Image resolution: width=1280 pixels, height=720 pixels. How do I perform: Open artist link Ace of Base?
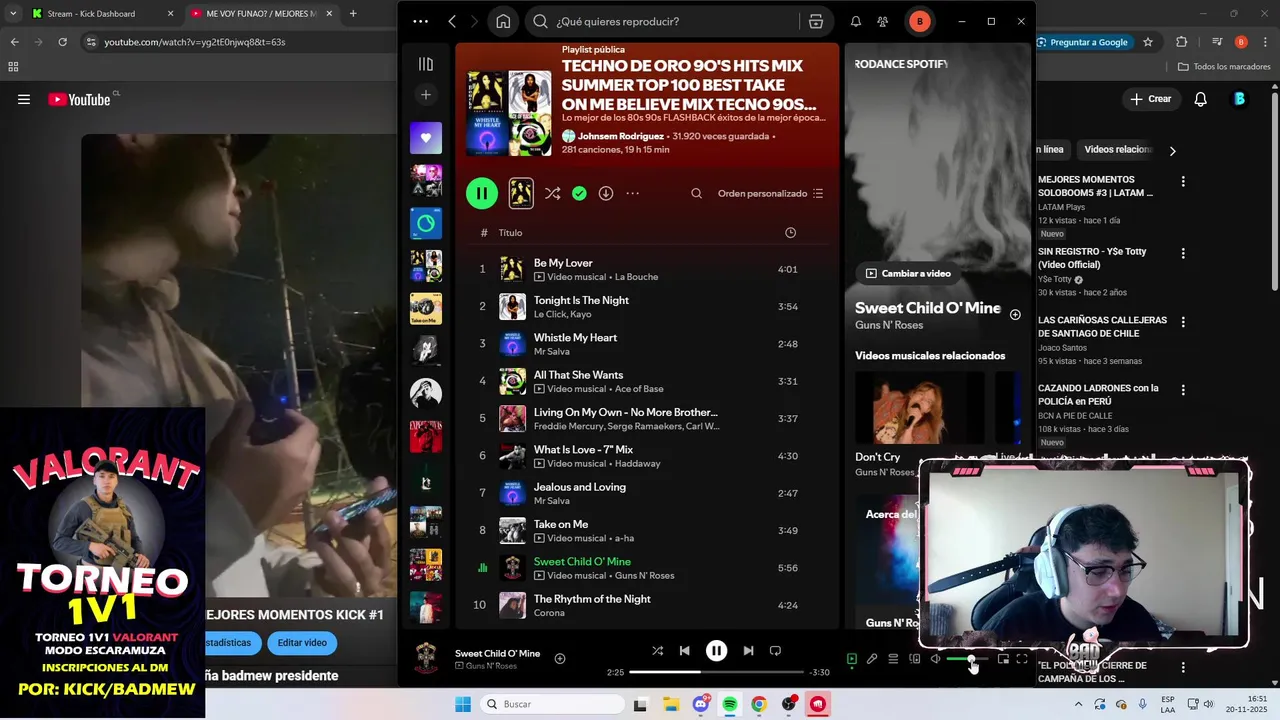tap(639, 389)
